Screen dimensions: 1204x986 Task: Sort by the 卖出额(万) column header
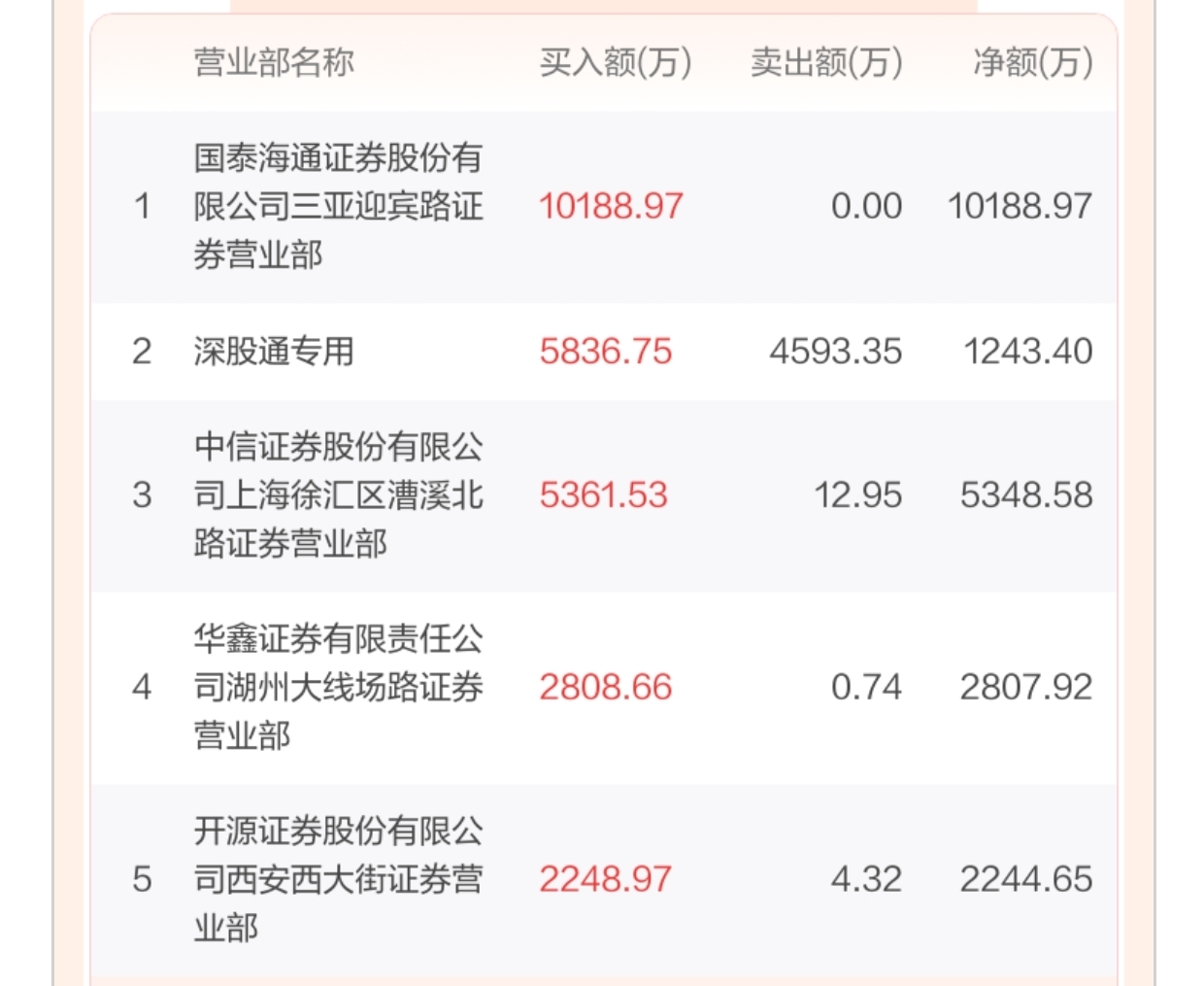tap(826, 62)
